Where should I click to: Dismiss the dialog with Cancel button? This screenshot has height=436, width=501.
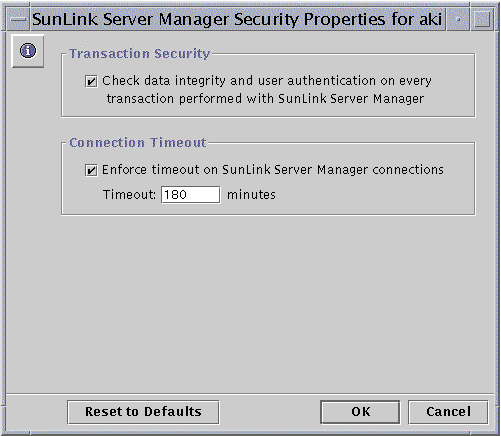point(448,412)
